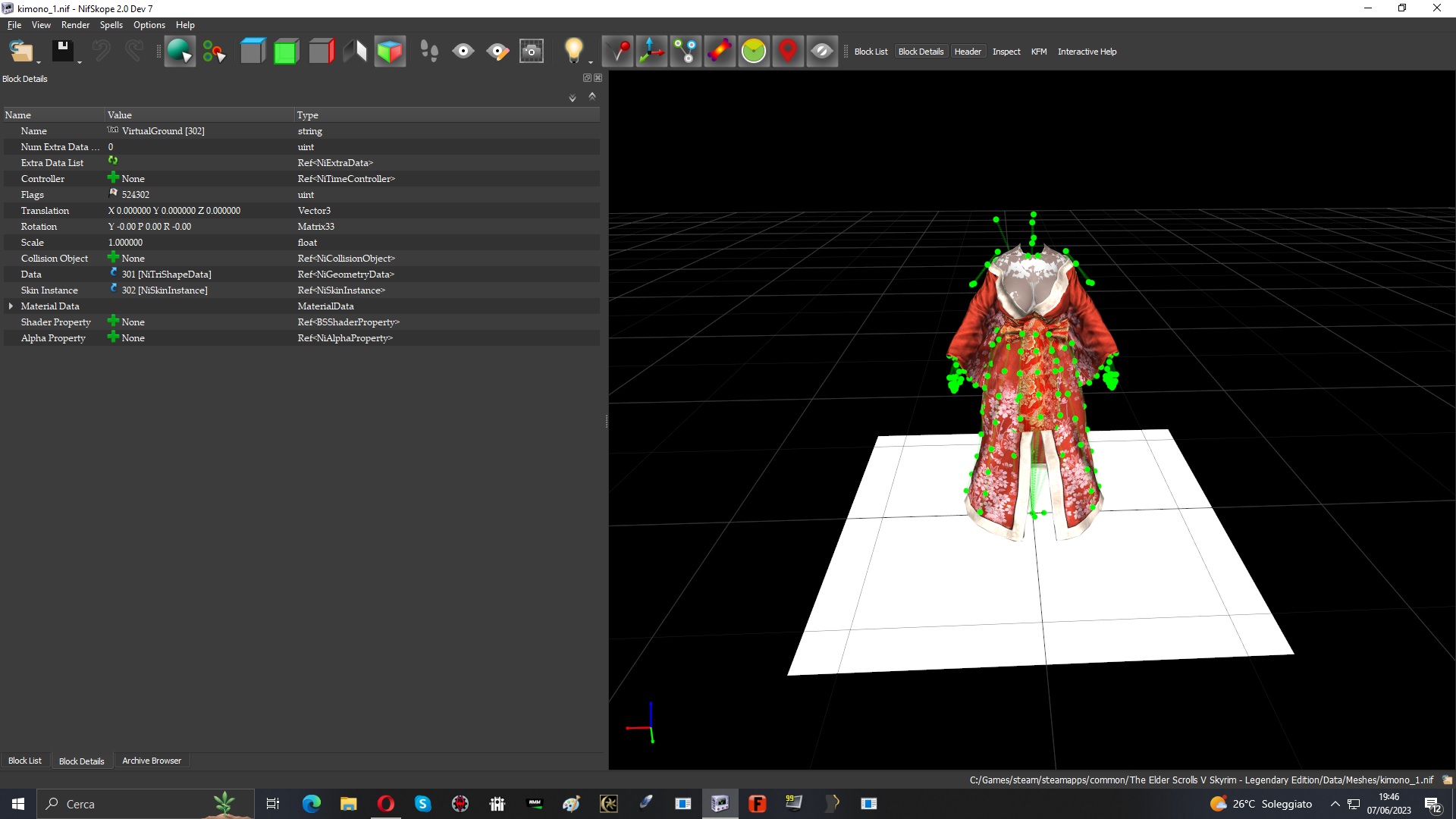The height and width of the screenshot is (819, 1456).
Task: Toggle the red pin marker display
Action: (618, 52)
